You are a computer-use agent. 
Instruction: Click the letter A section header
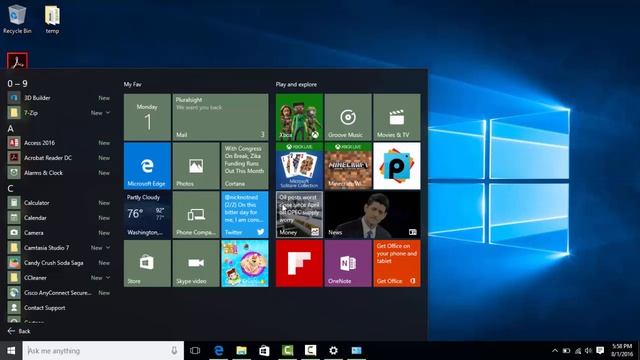pos(11,129)
